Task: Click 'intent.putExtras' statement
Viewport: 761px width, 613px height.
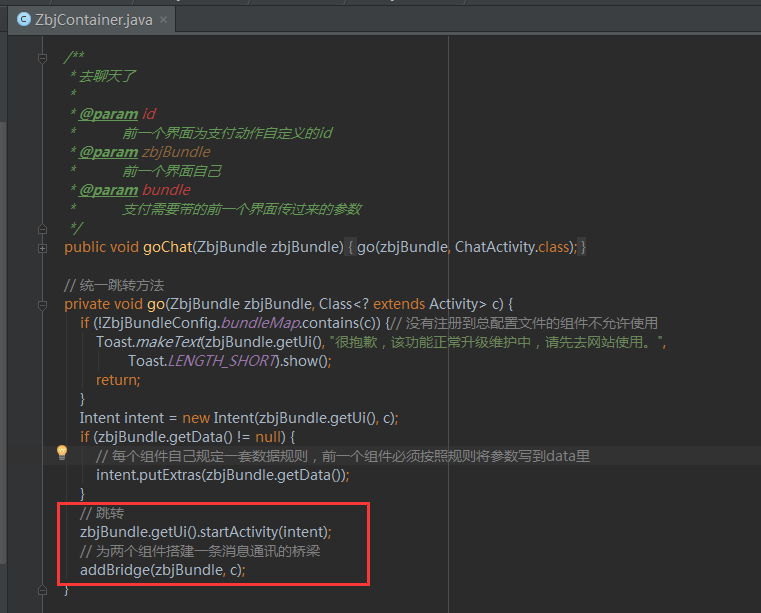Action: 222,475
